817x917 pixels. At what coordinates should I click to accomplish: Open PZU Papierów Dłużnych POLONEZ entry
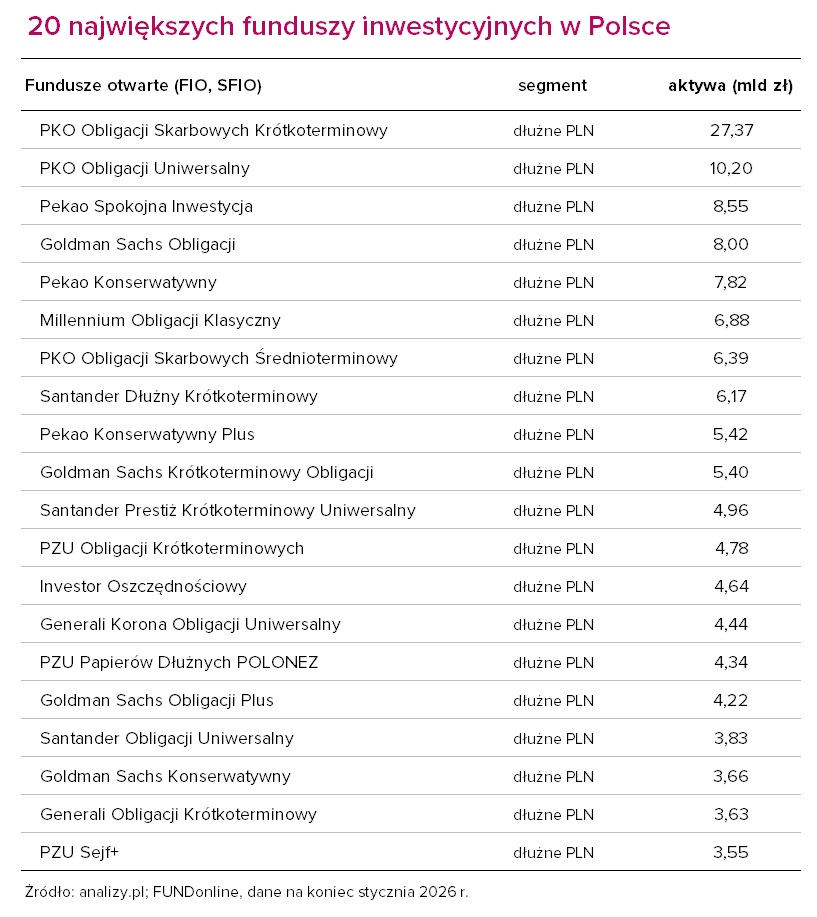[x=179, y=662]
